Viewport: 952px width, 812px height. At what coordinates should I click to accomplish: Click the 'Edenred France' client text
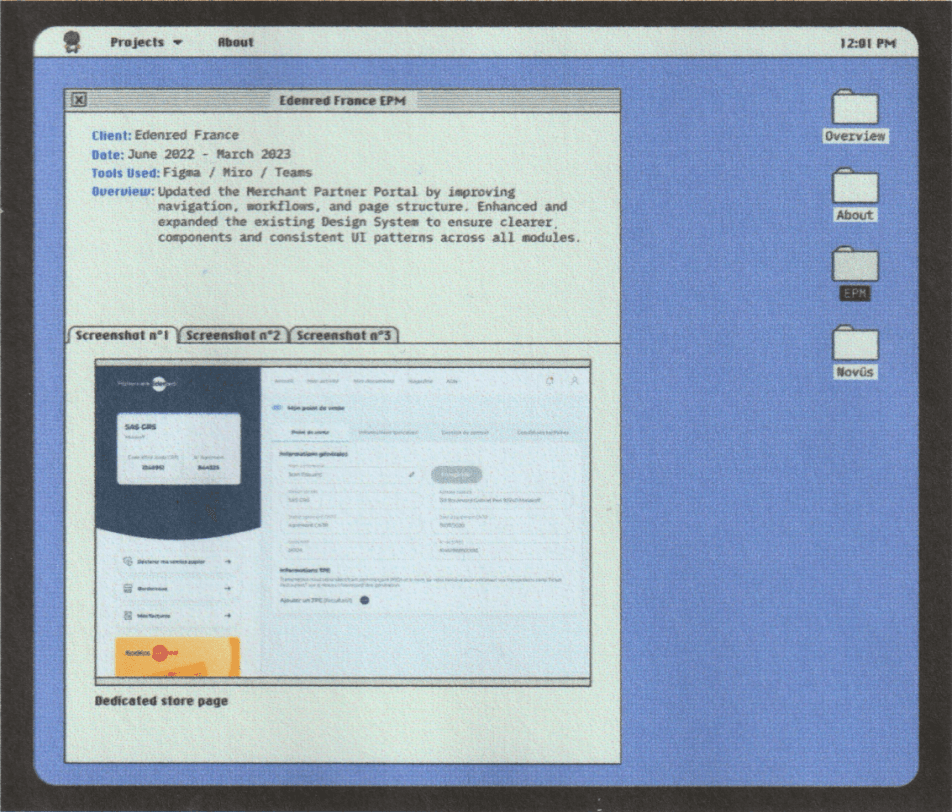(x=186, y=135)
